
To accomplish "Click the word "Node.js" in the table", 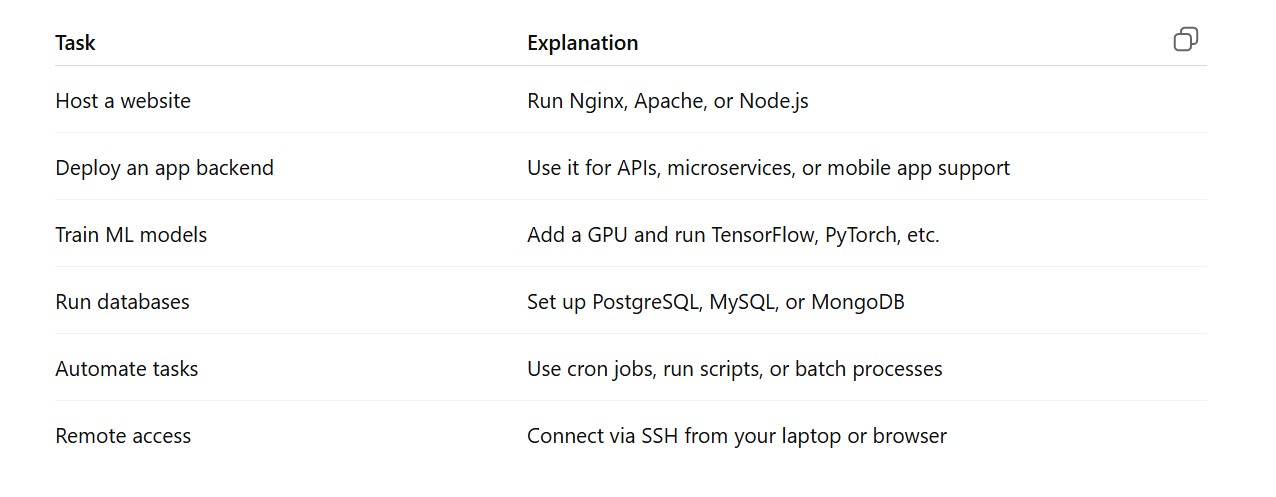I will (774, 101).
